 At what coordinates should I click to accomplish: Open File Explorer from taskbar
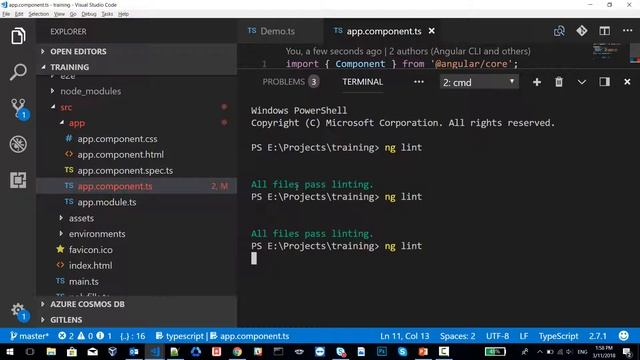coord(51,351)
